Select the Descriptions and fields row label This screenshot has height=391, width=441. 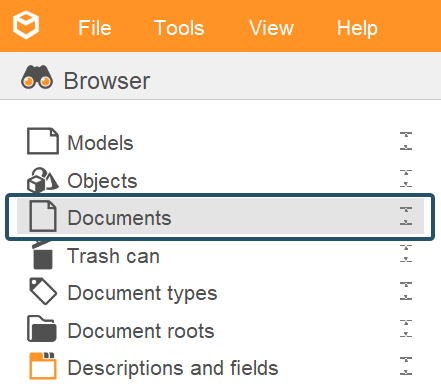[x=173, y=368]
